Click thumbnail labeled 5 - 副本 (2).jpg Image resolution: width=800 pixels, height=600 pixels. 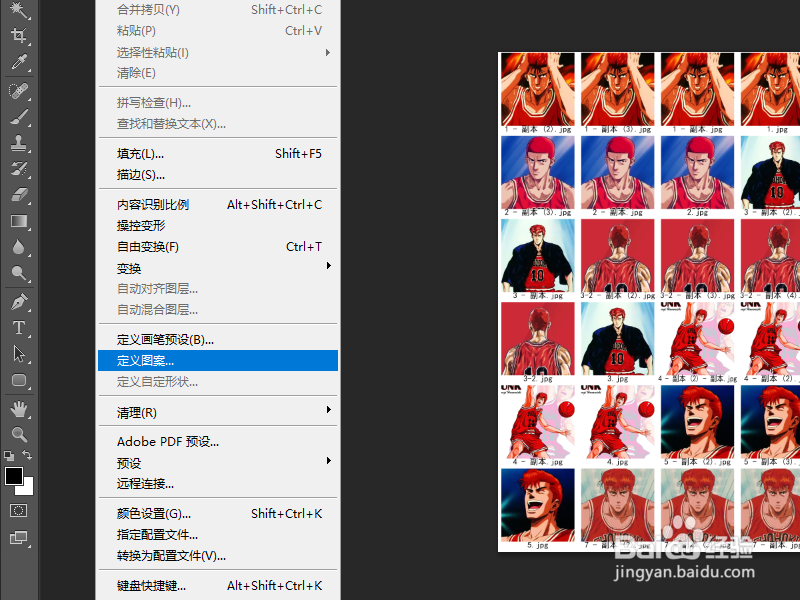697,422
